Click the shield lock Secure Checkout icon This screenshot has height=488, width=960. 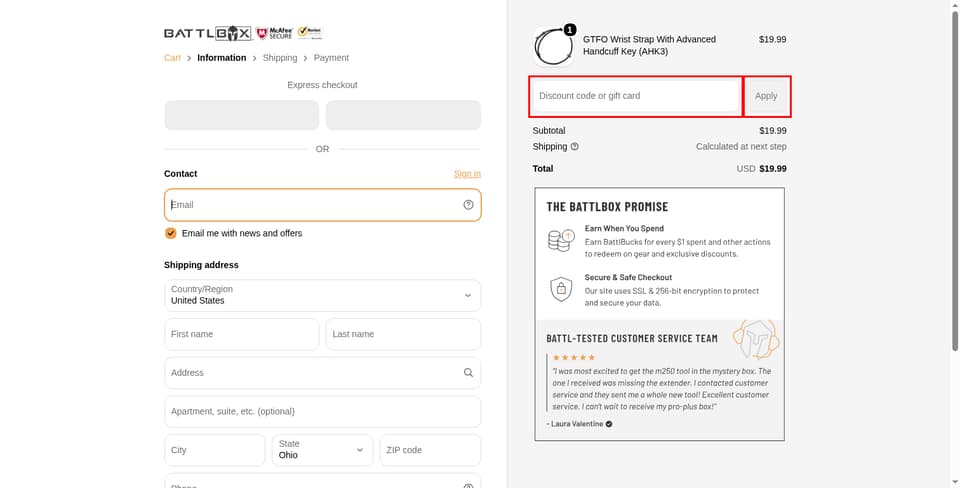tap(561, 289)
